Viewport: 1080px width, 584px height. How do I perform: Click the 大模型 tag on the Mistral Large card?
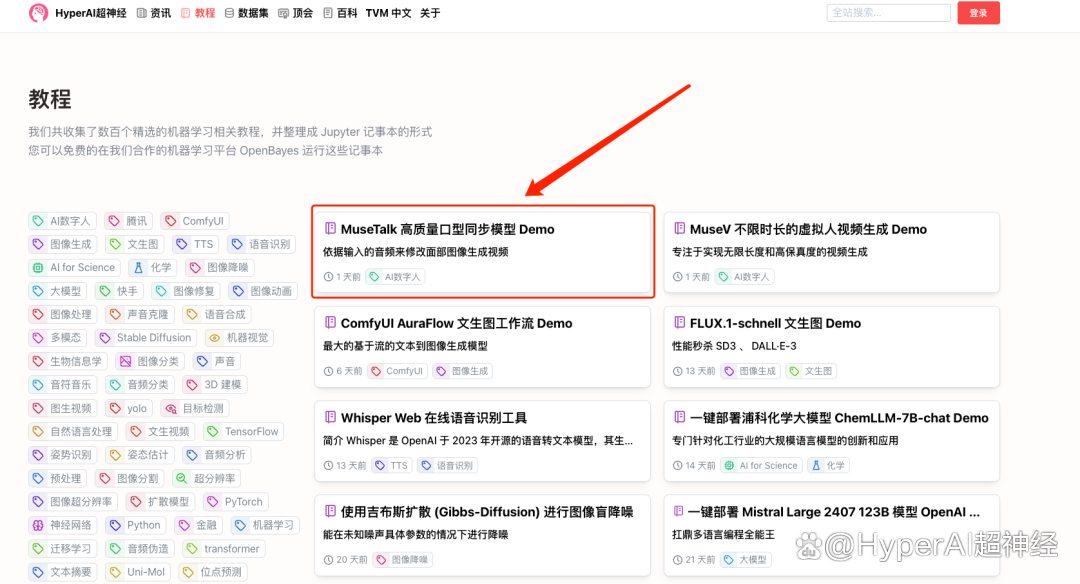coord(745,560)
